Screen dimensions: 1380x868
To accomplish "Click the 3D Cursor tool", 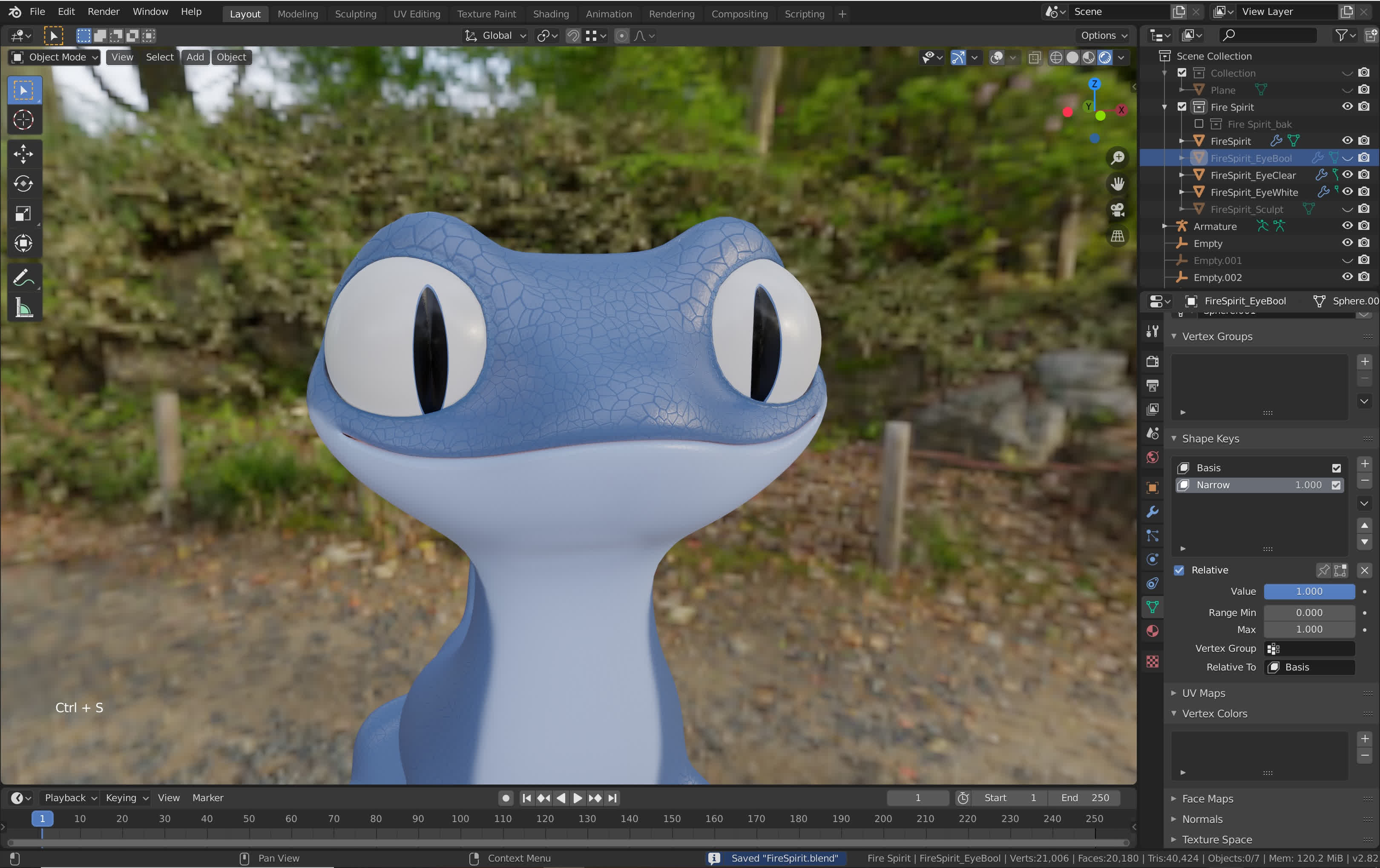I will click(23, 120).
